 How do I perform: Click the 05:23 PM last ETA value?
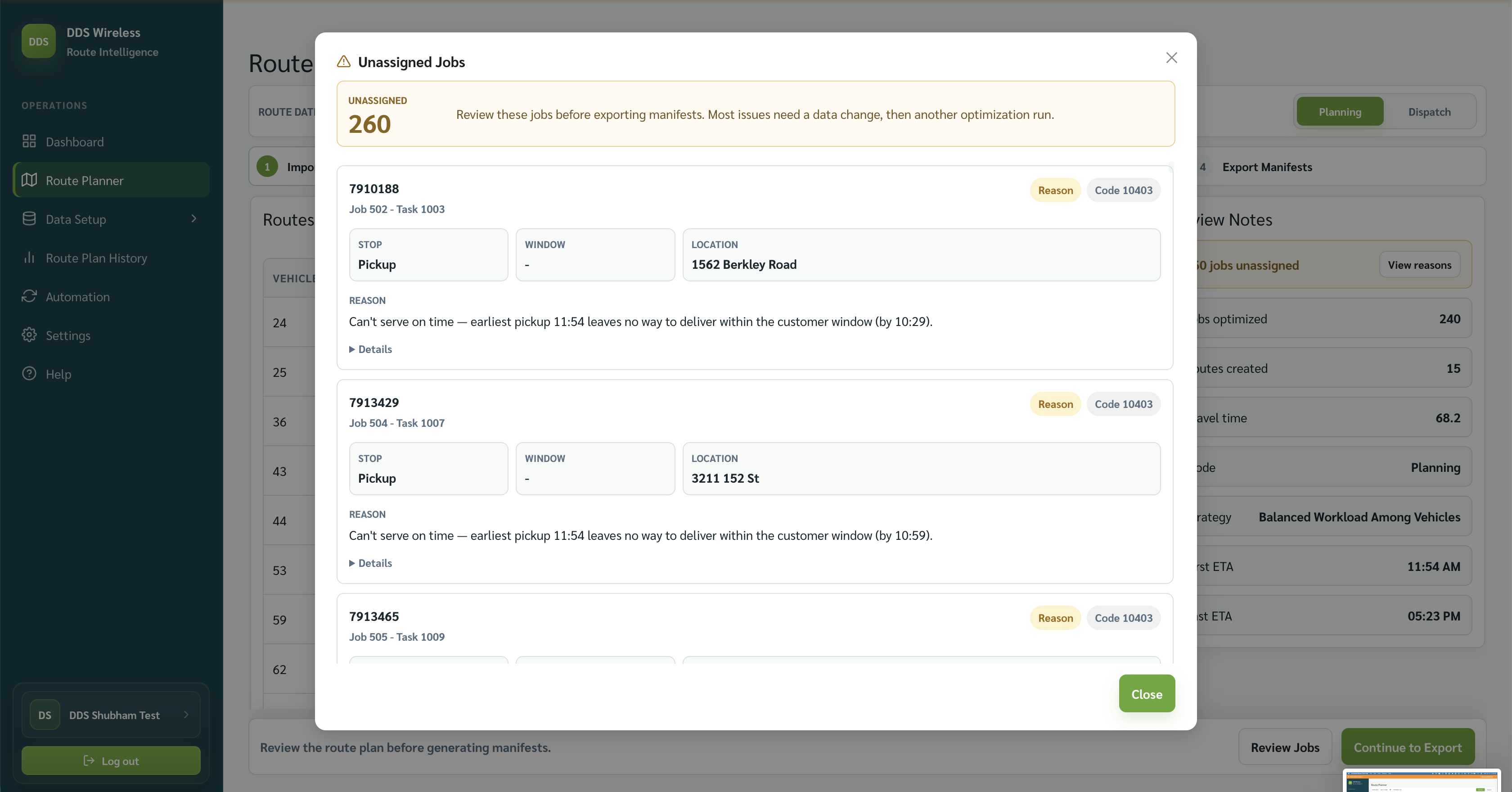click(x=1433, y=616)
